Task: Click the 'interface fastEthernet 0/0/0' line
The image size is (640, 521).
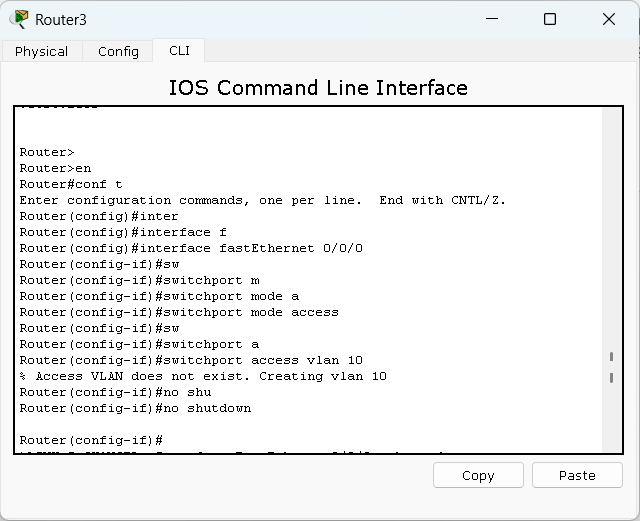Action: (x=191, y=248)
